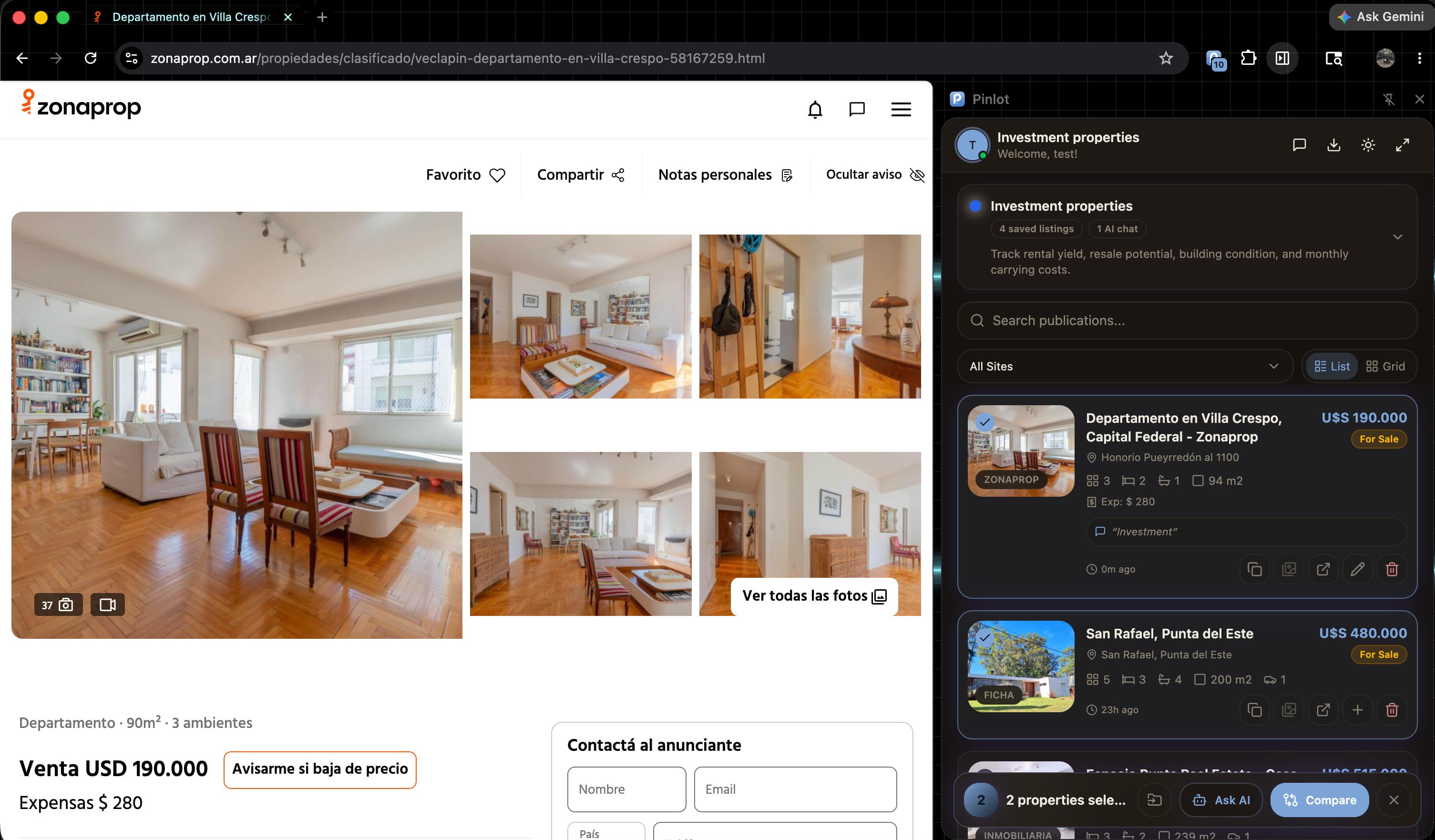Copy the Villa Crespo listing
1435x840 pixels.
tap(1254, 569)
